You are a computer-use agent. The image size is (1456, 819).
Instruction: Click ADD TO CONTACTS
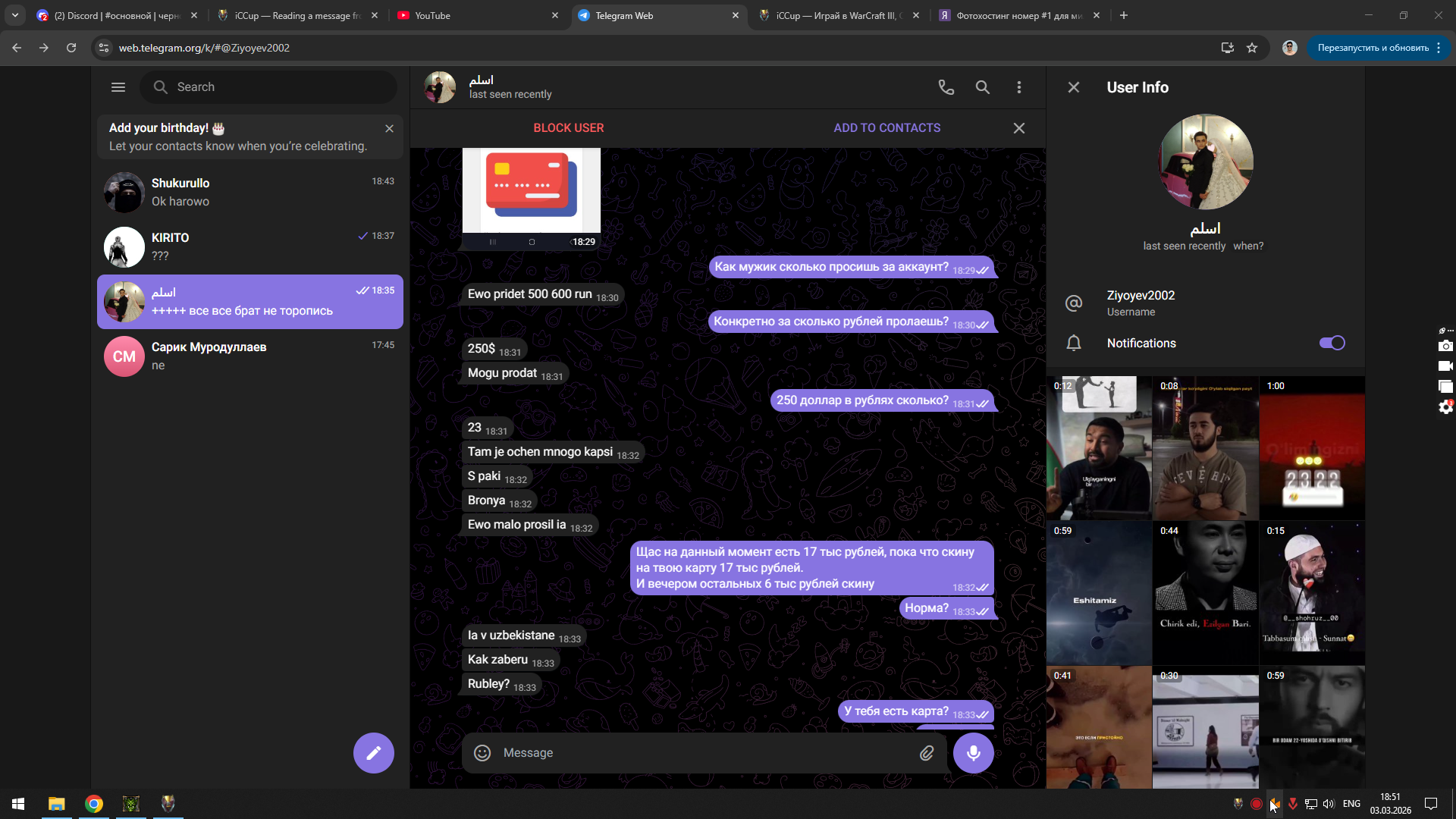[886, 128]
